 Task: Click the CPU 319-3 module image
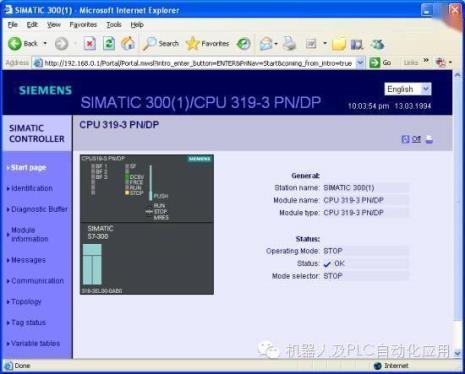147,224
